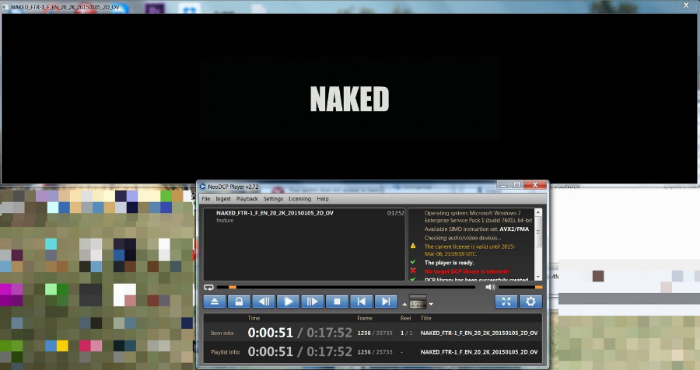Toggle the padlock lock button
The height and width of the screenshot is (370, 700).
[x=239, y=302]
